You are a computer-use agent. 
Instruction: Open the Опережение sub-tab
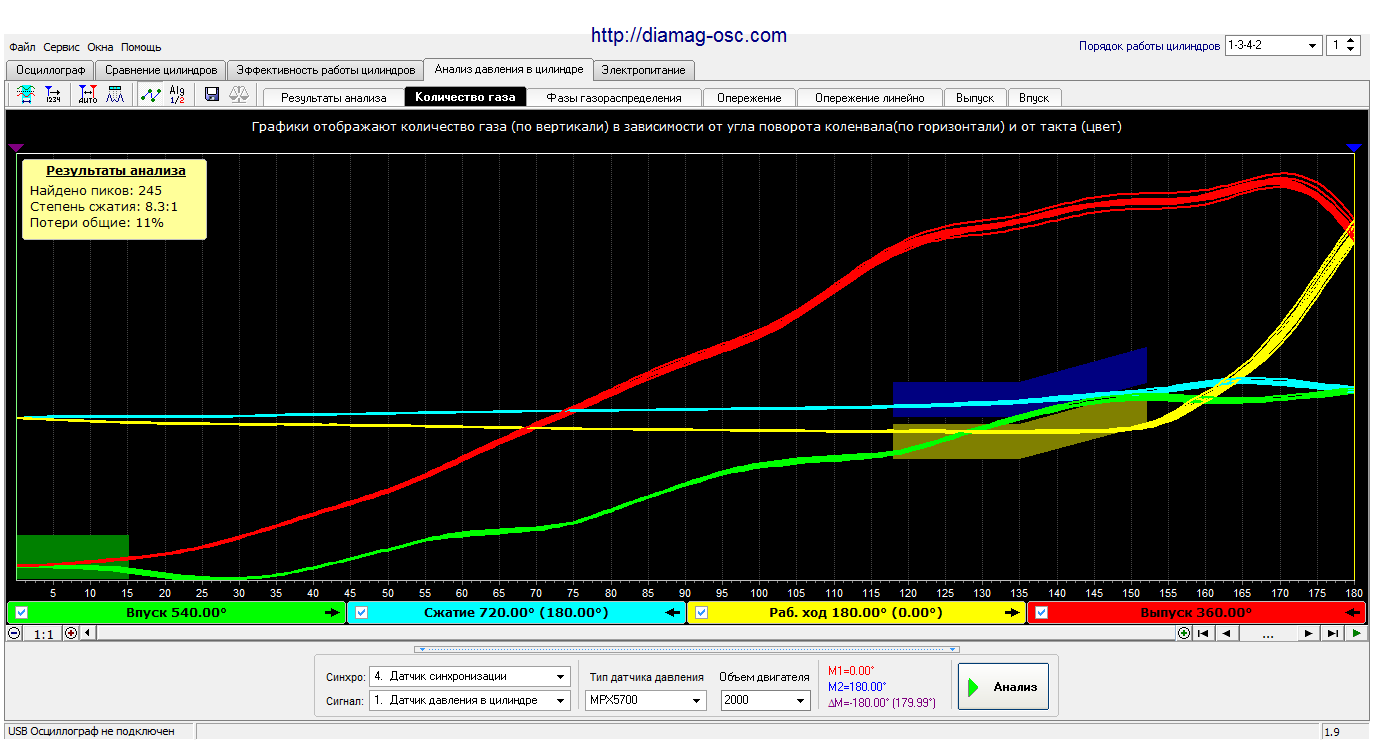coord(749,97)
